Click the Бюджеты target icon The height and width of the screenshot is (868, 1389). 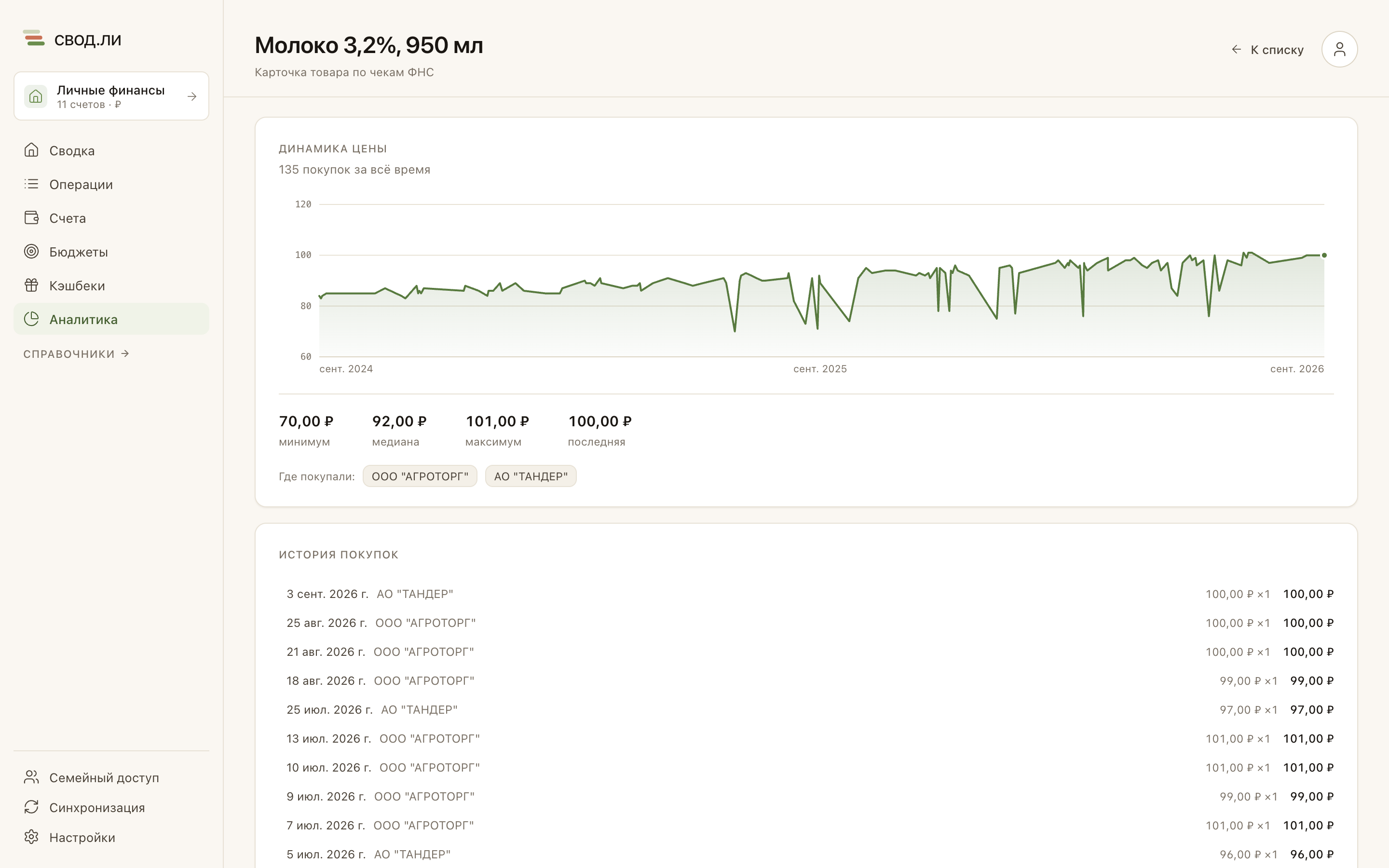click(31, 251)
